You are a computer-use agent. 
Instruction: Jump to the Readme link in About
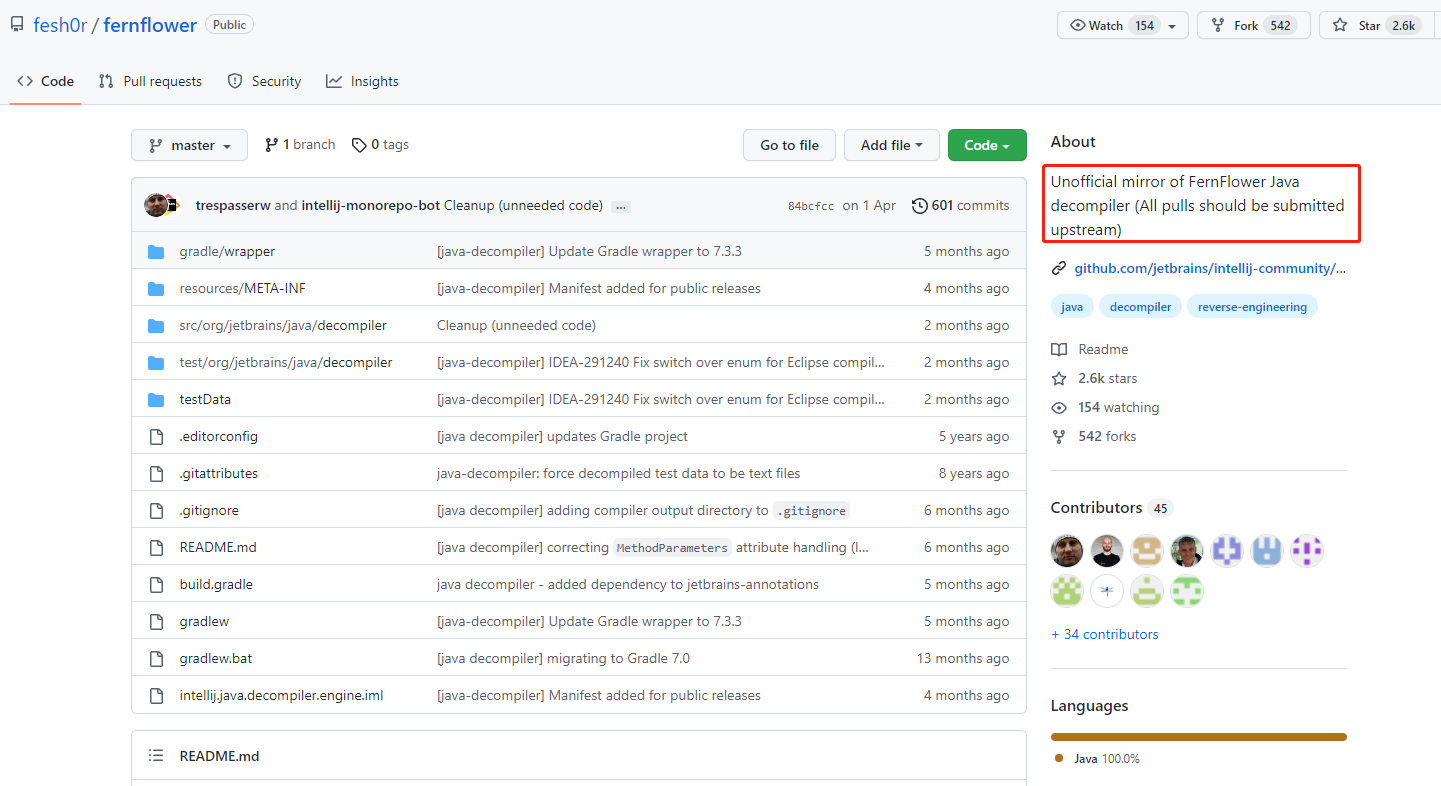(1090, 349)
